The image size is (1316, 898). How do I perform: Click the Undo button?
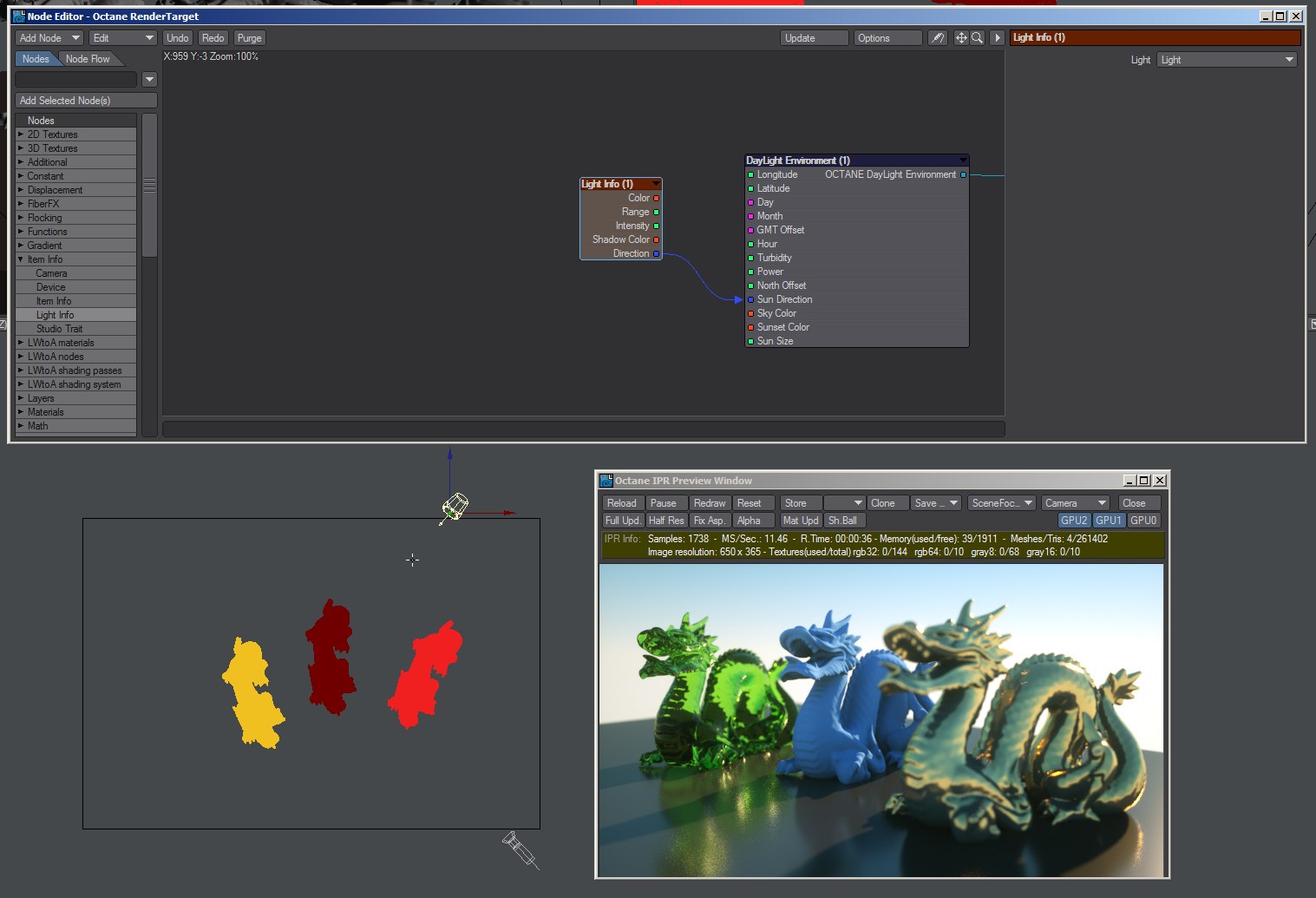178,38
